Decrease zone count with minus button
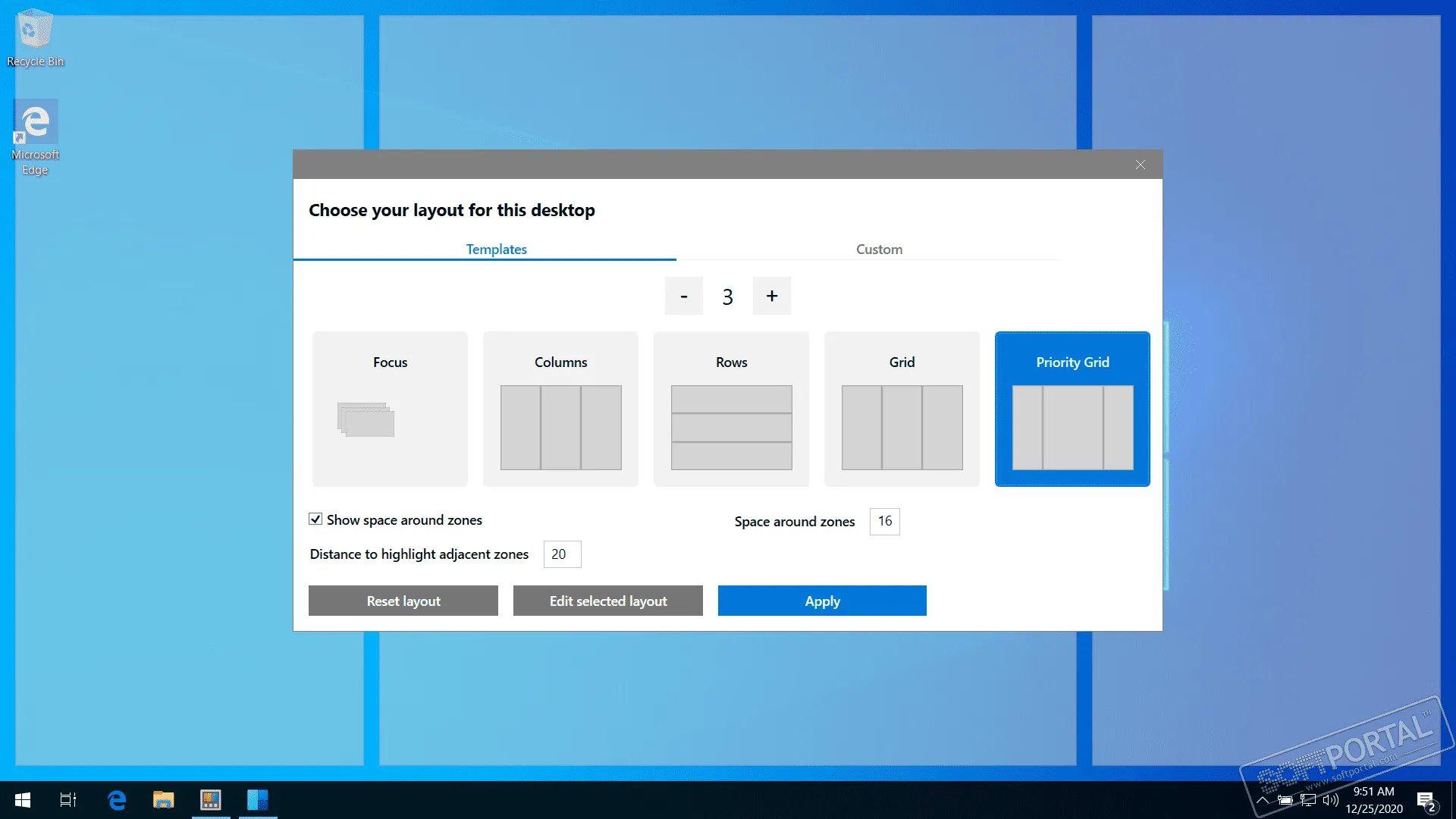Image resolution: width=1456 pixels, height=819 pixels. pos(684,296)
